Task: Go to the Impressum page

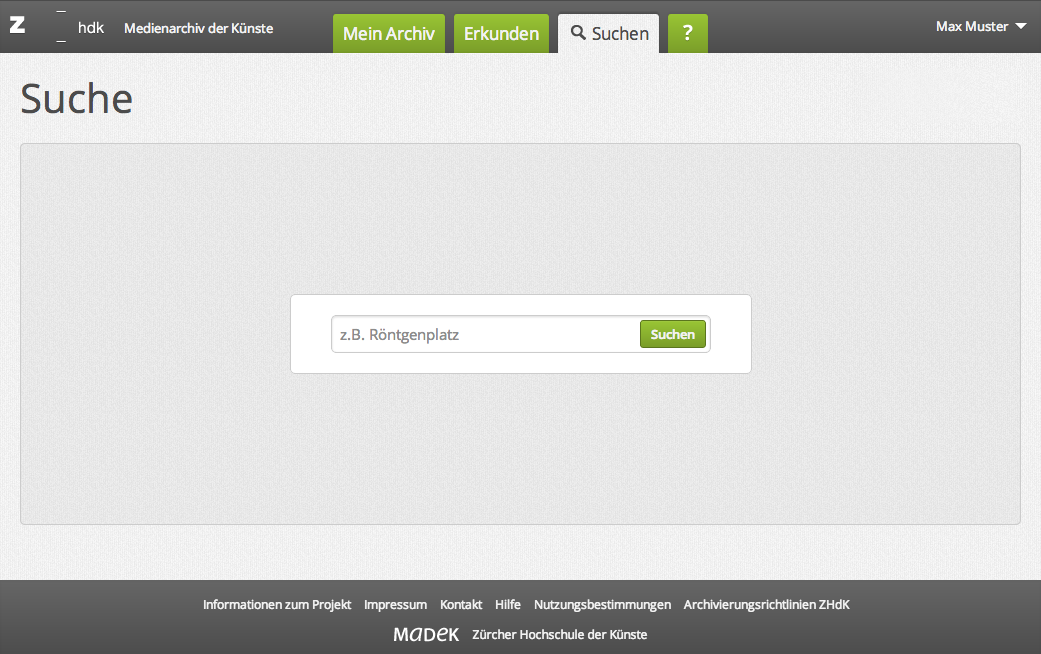Action: 395,605
